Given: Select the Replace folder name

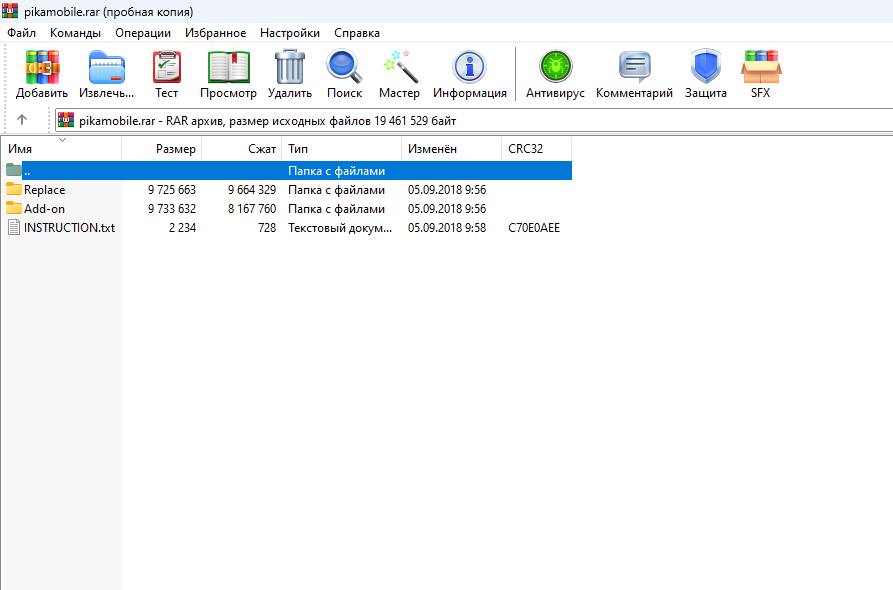Looking at the screenshot, I should click(44, 190).
